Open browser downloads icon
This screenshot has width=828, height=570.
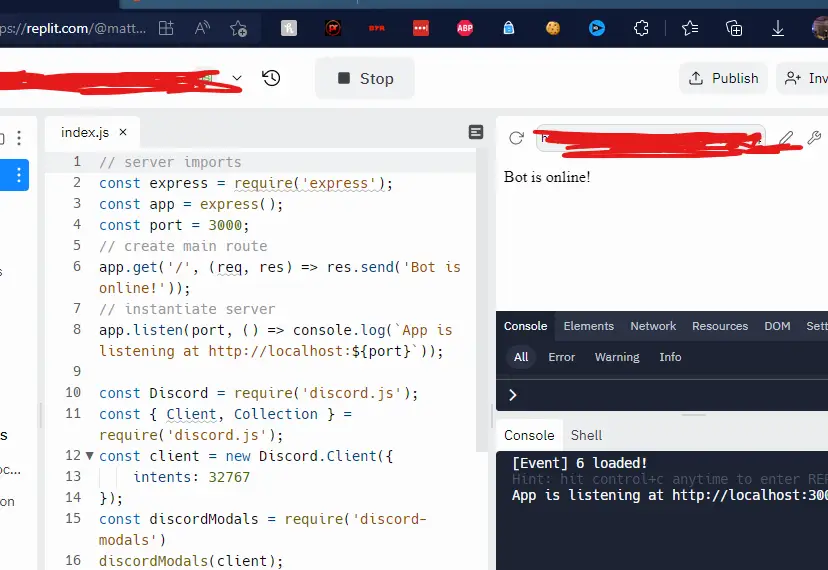pos(778,28)
